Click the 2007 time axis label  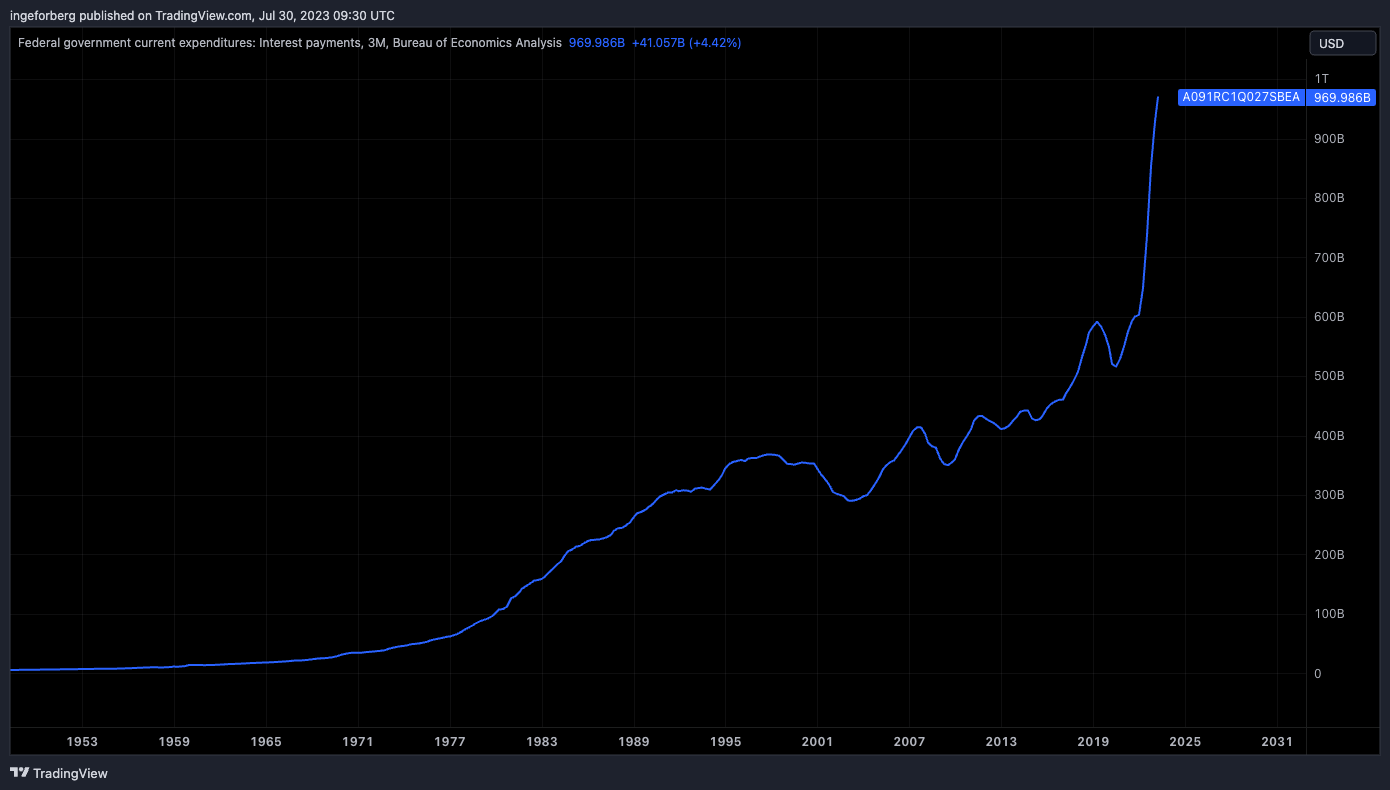(909, 742)
